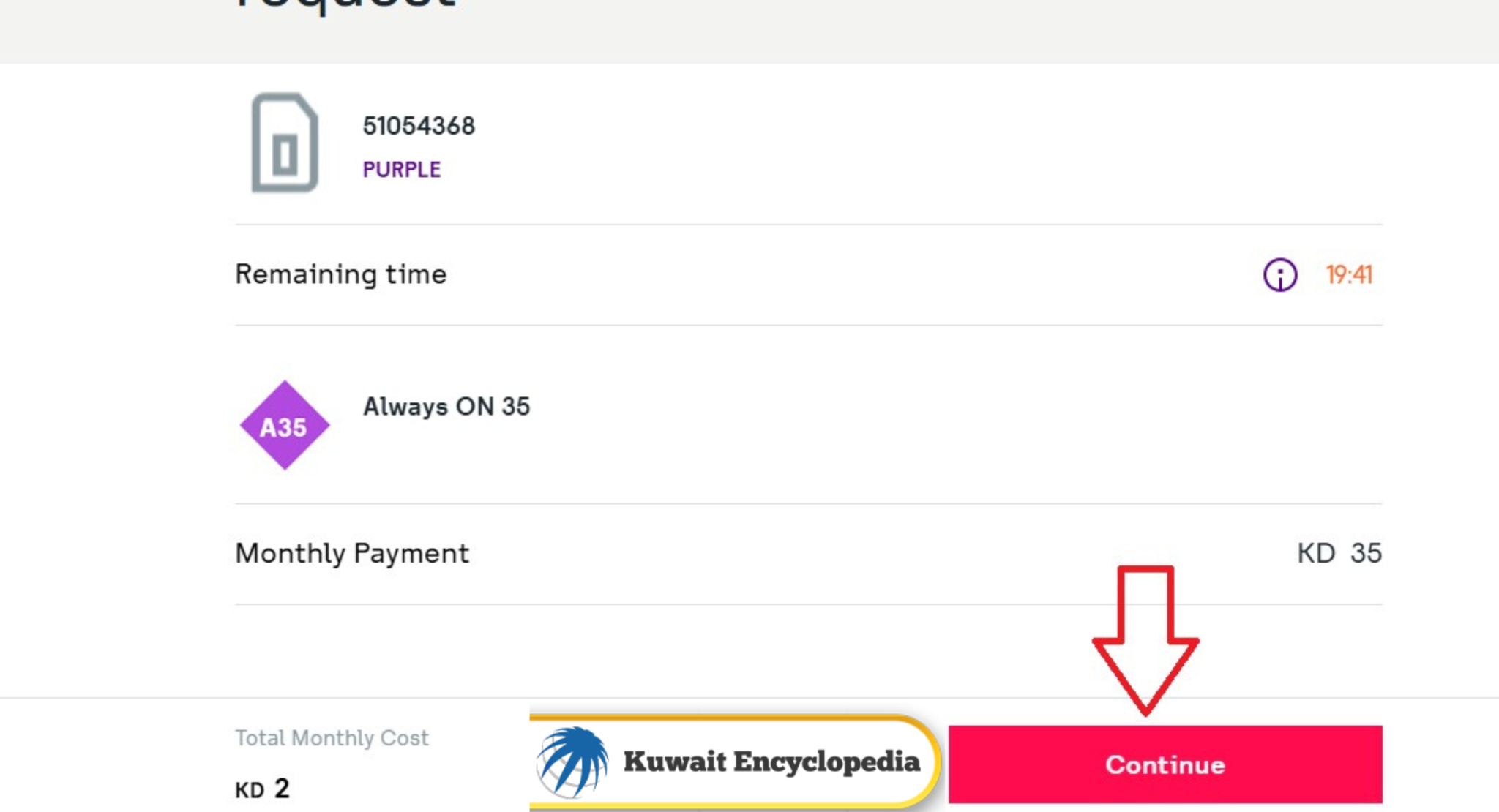
Task: Click the countdown timer showing 19:41
Action: pyautogui.click(x=1349, y=275)
